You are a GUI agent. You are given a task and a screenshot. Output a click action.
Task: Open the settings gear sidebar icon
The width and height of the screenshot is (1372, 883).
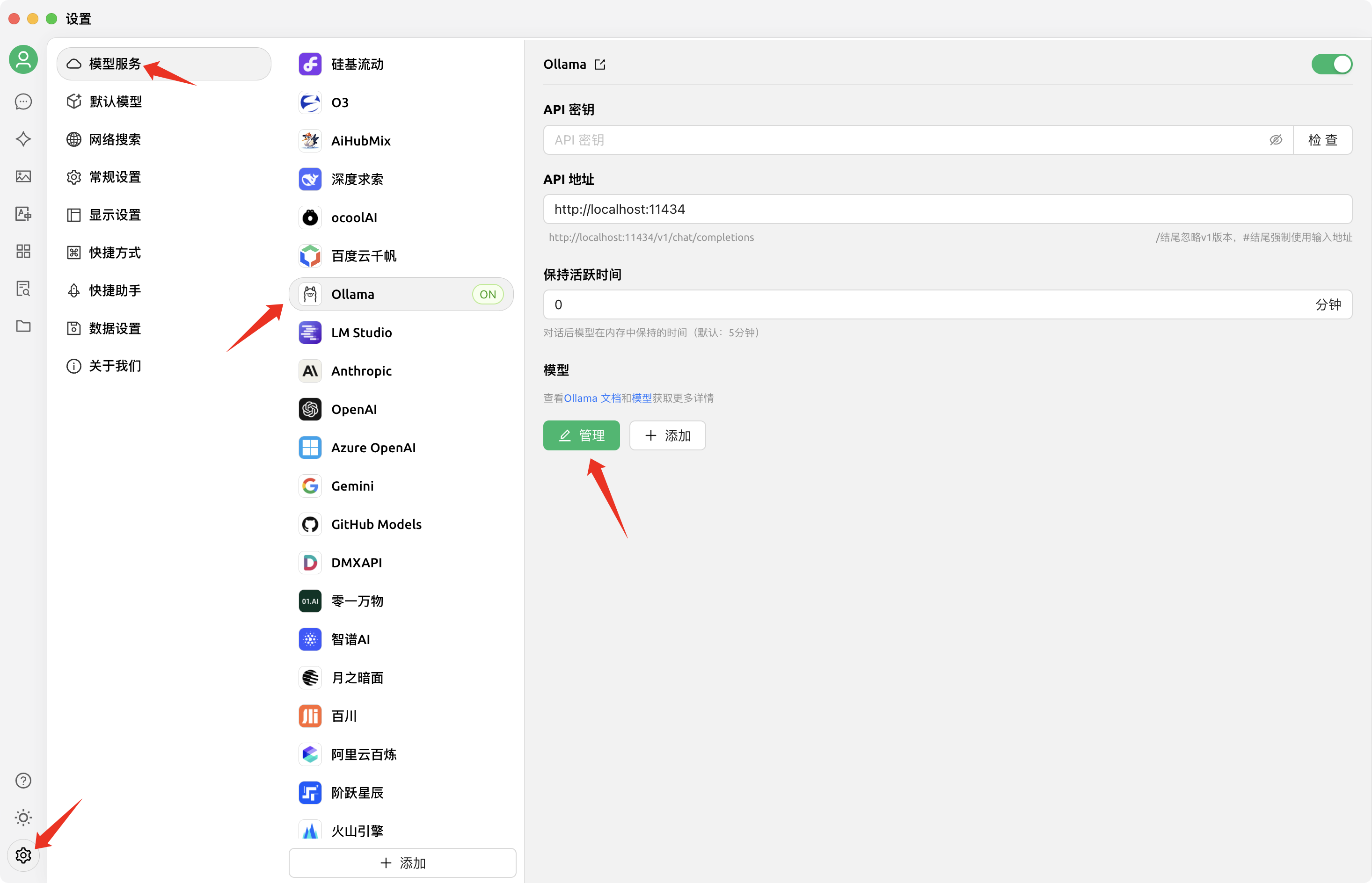[23, 855]
